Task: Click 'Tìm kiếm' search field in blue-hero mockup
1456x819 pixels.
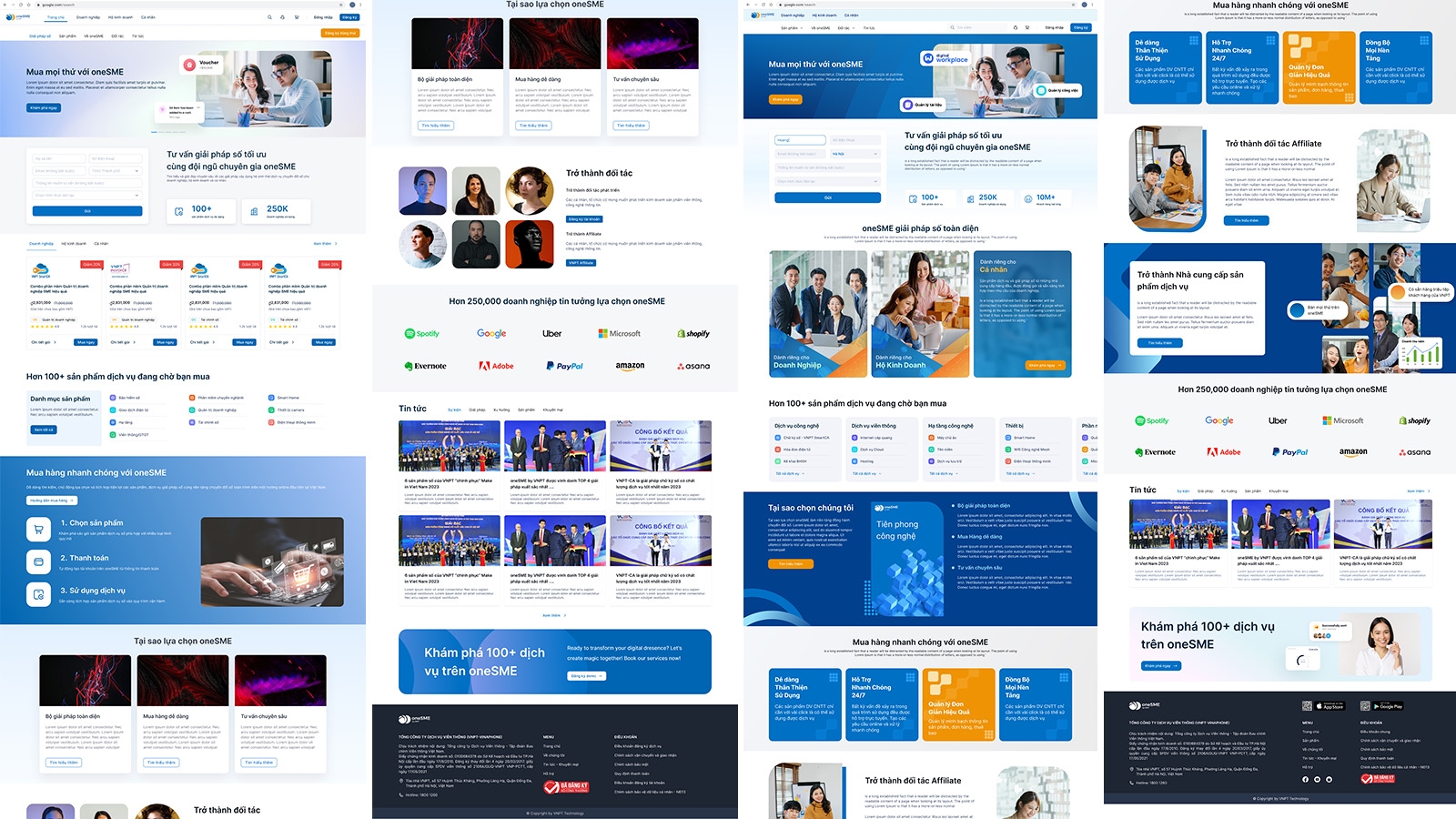Action: pos(977,28)
